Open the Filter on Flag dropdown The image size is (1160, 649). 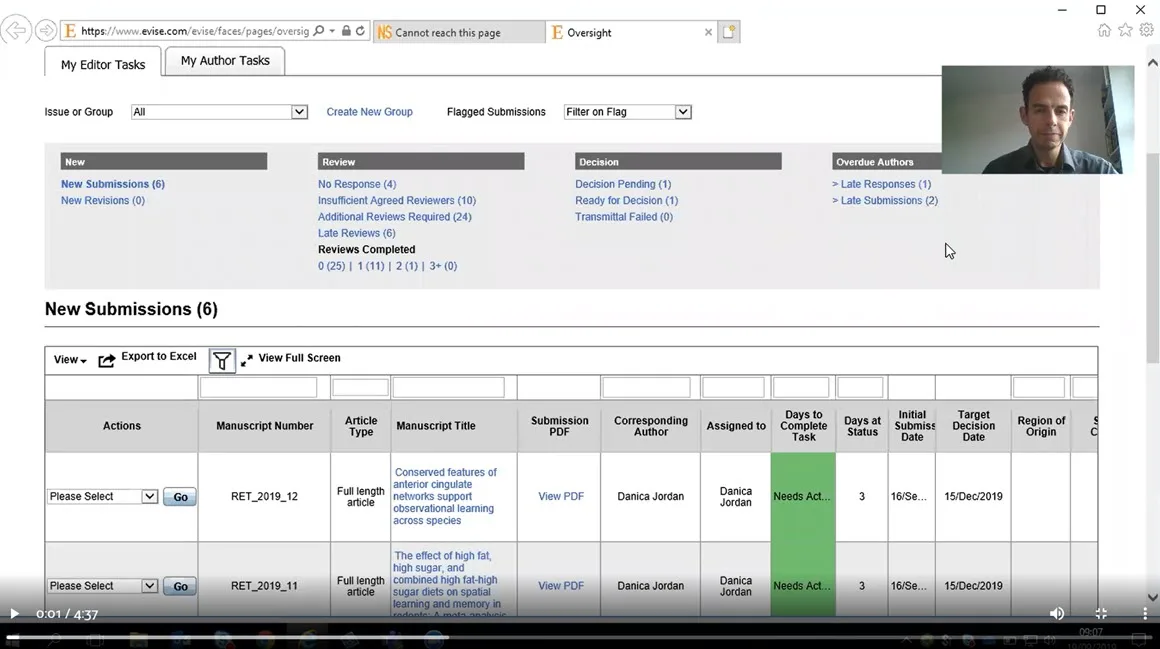click(627, 112)
